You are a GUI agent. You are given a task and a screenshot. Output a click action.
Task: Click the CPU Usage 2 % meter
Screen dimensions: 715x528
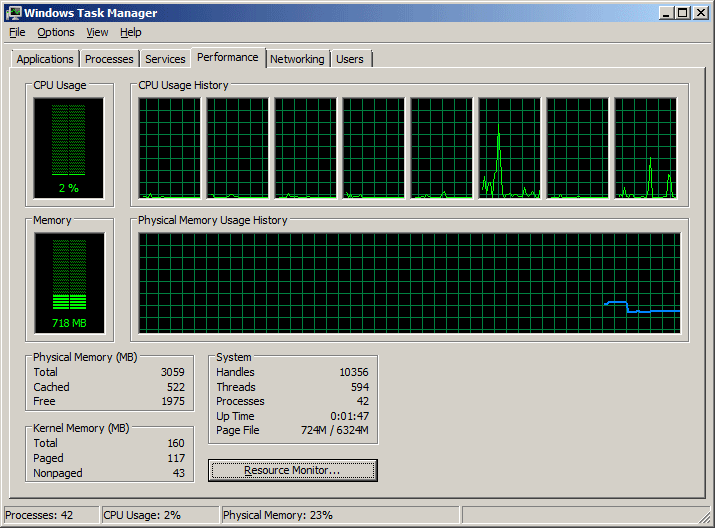[x=68, y=148]
